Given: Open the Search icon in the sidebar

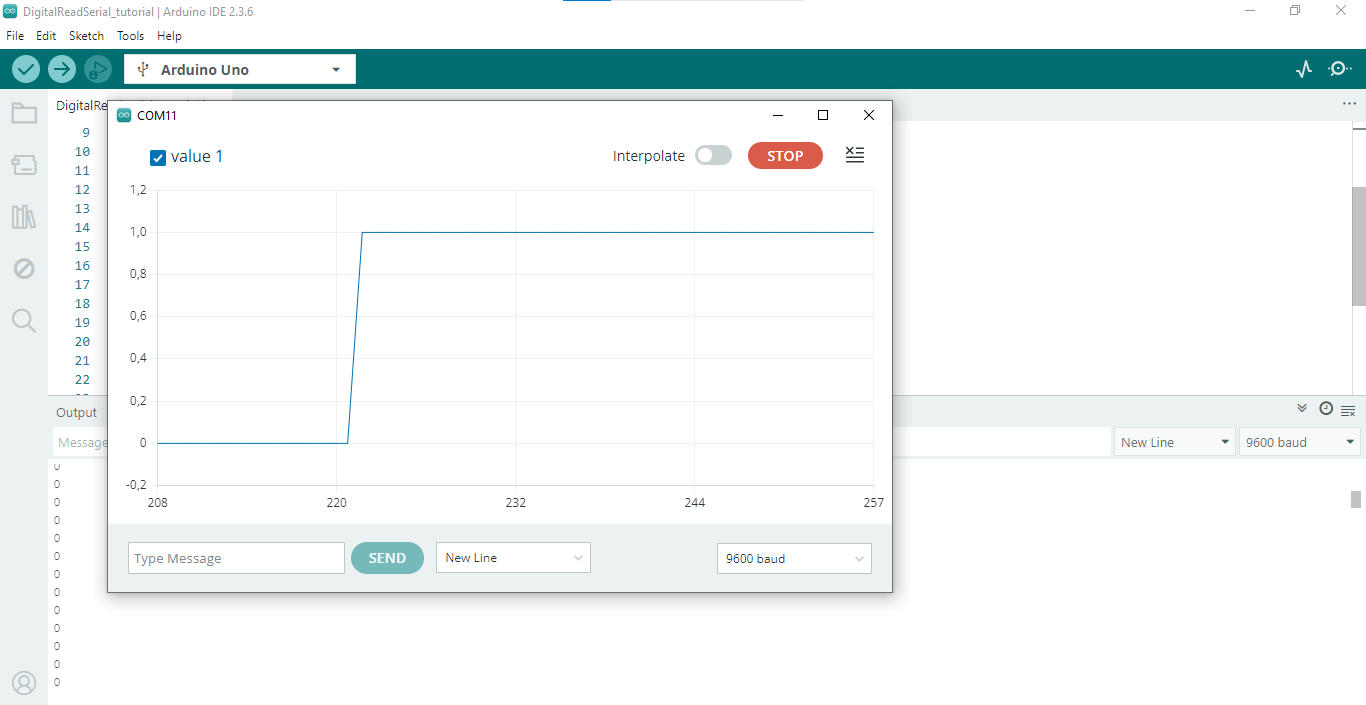Looking at the screenshot, I should point(24,321).
